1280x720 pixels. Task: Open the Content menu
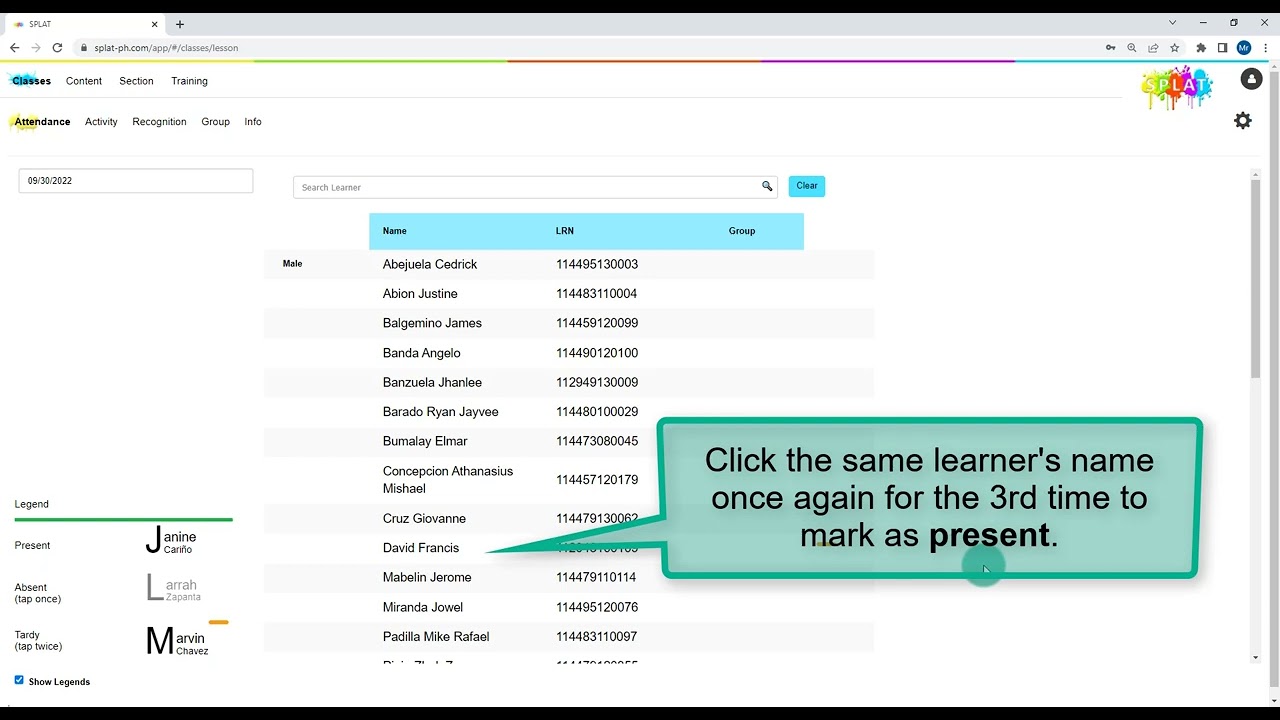(84, 81)
